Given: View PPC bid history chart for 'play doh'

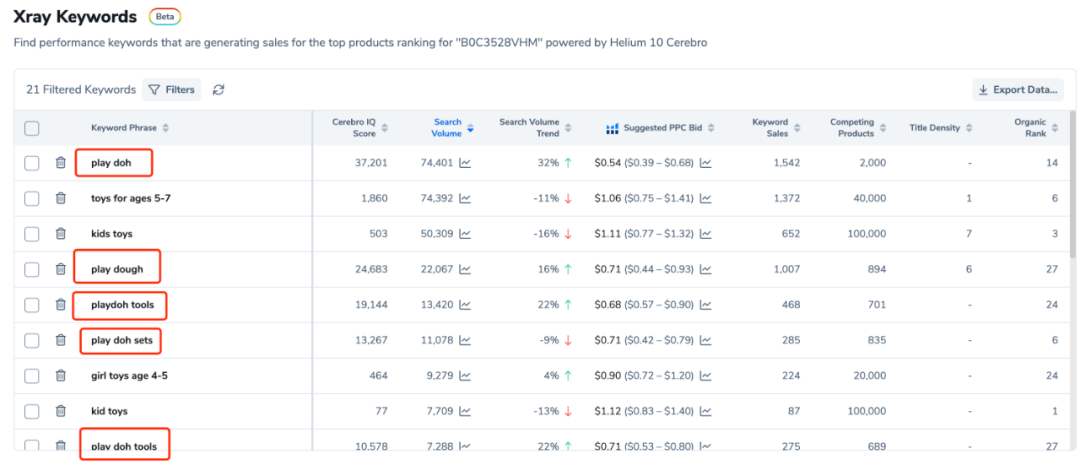Looking at the screenshot, I should tap(705, 163).
